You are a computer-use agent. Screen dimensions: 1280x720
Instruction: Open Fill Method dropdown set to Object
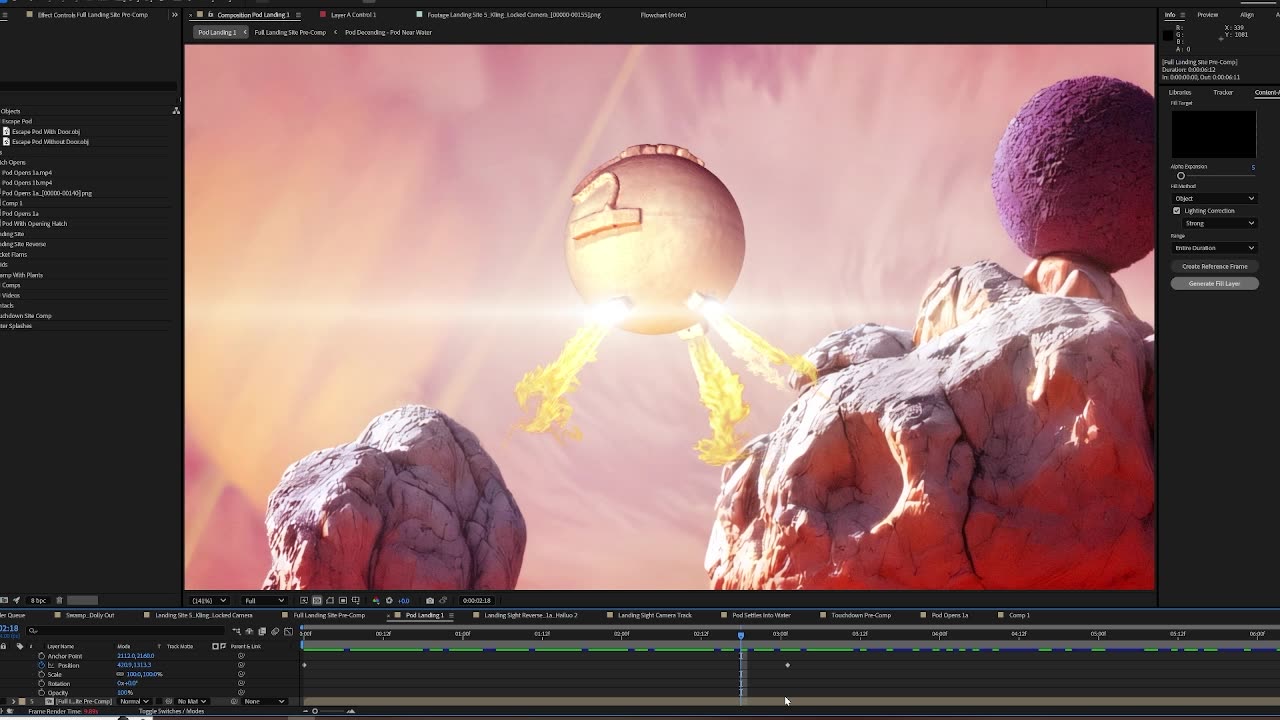coord(1214,198)
